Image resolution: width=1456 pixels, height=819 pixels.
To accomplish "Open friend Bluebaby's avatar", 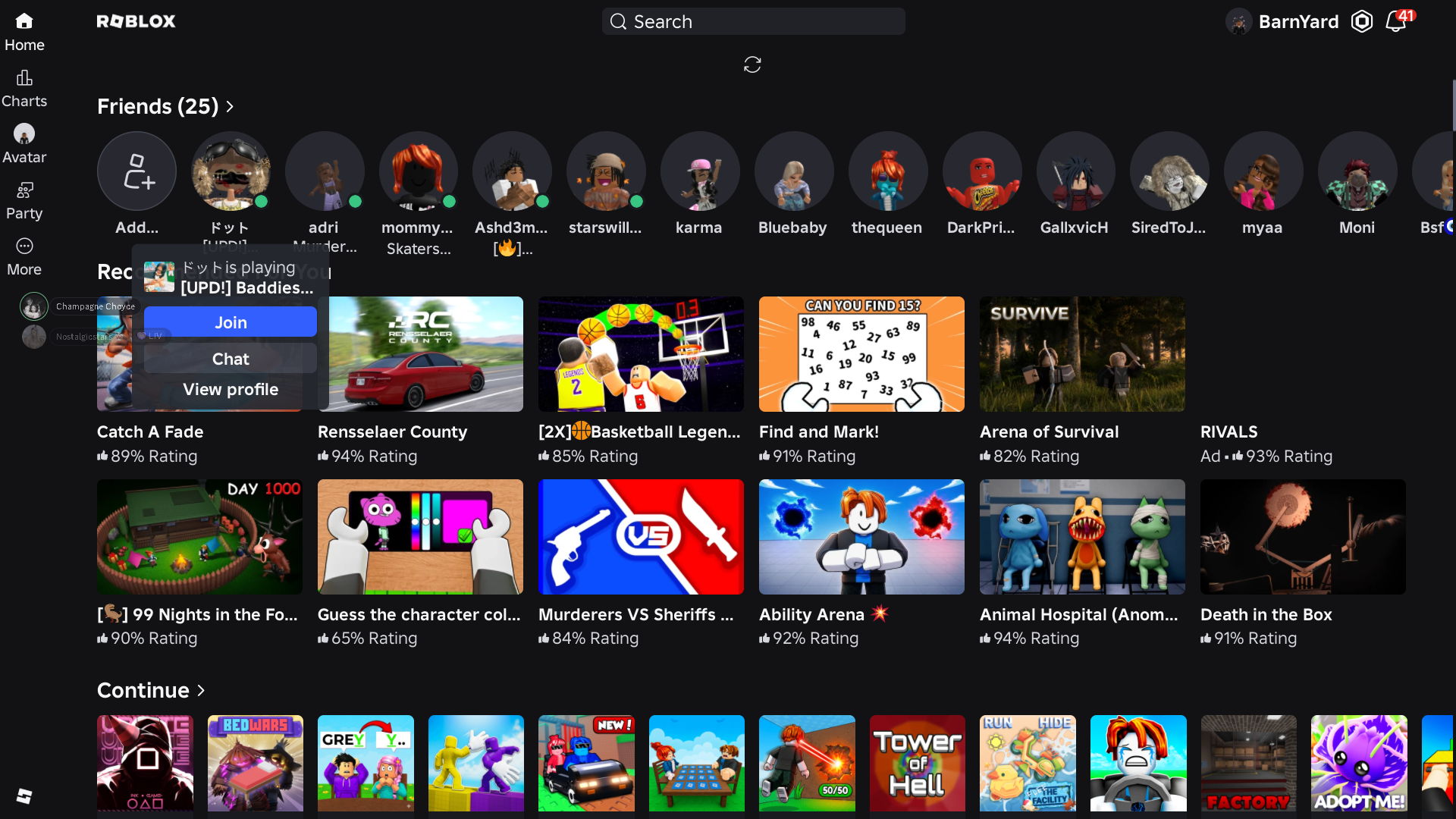I will 794,171.
